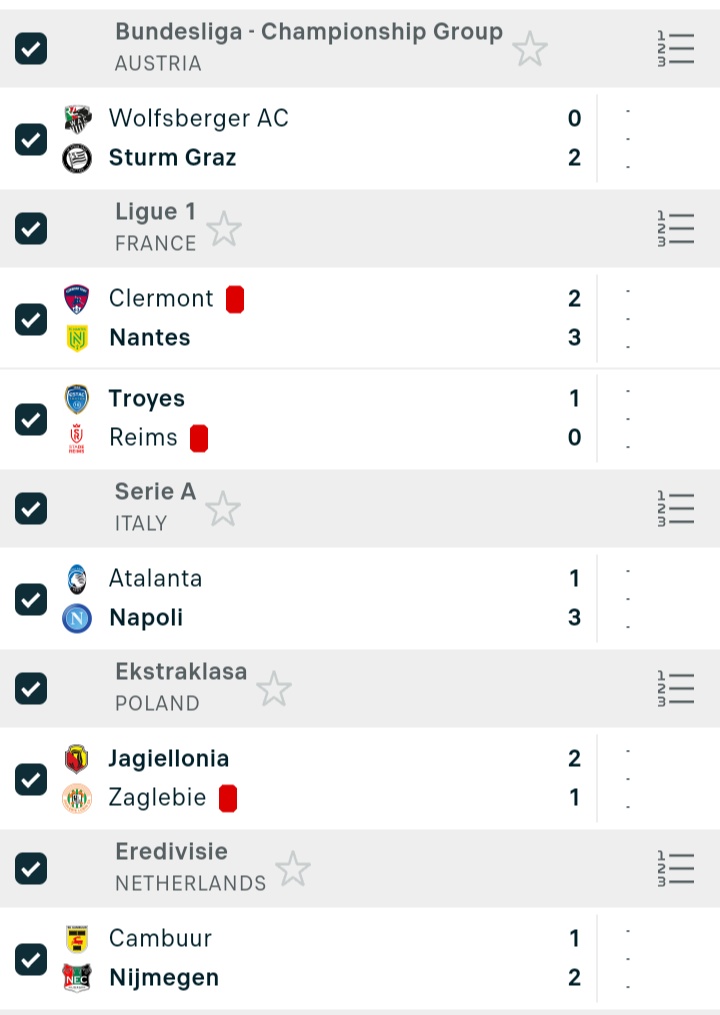Uncheck the Ligue 1 league header checkbox
Viewport: 720px width, 1015px height.
(x=31, y=228)
